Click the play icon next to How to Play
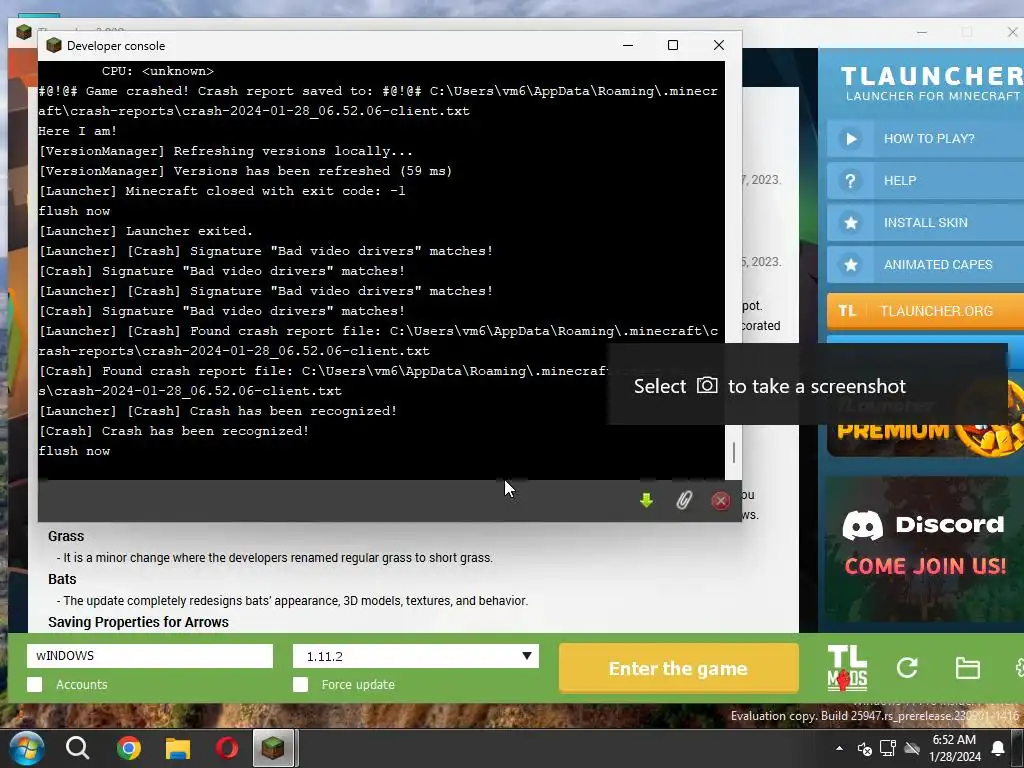The height and width of the screenshot is (768, 1024). click(850, 138)
